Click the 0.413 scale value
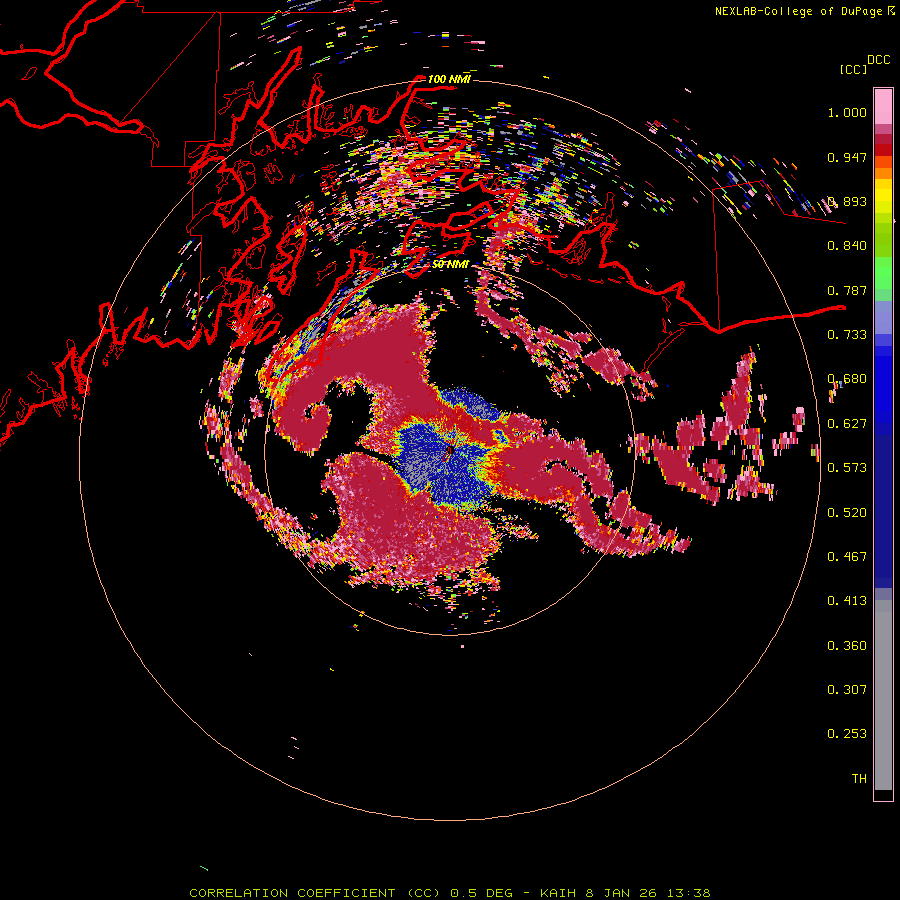 [x=847, y=600]
